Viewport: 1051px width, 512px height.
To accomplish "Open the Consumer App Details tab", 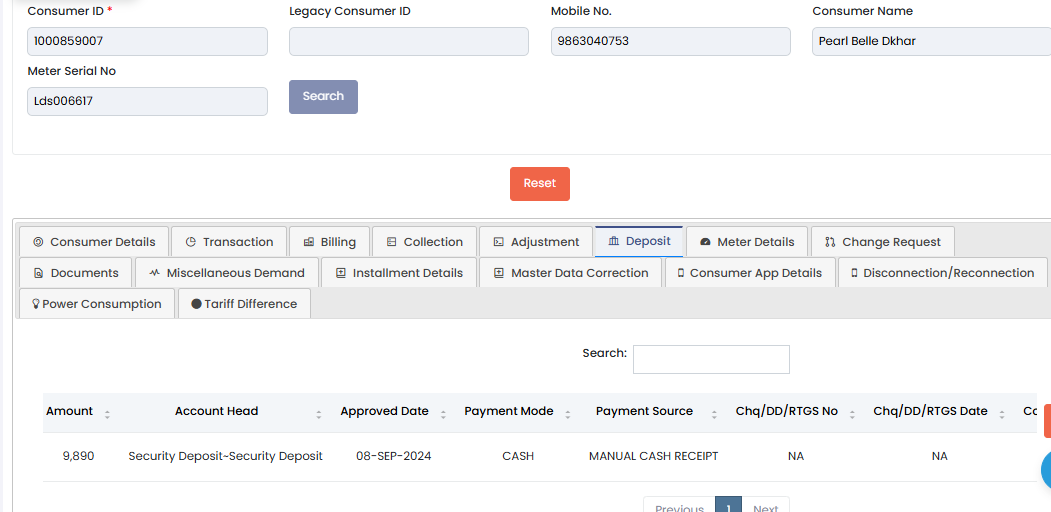I will (750, 273).
